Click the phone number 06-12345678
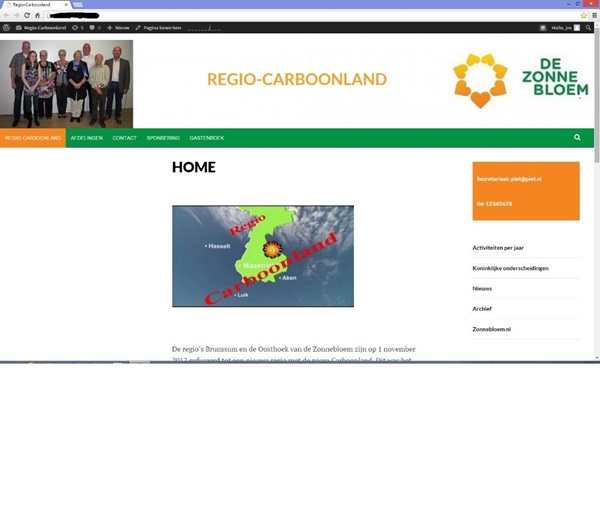The height and width of the screenshot is (520, 600). click(x=494, y=204)
